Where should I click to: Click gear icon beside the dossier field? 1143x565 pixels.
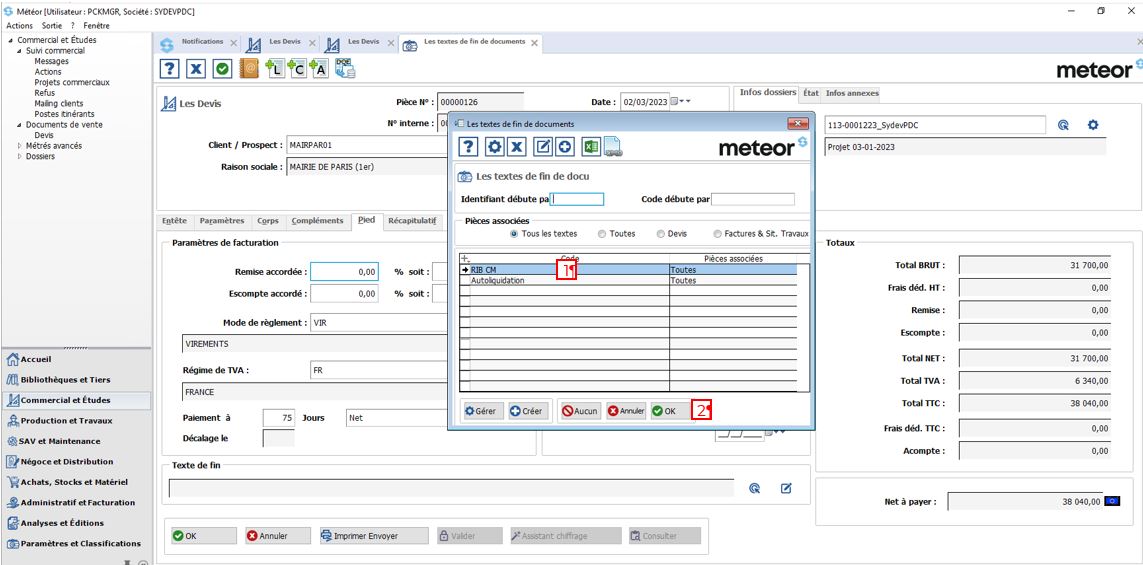click(x=1093, y=125)
